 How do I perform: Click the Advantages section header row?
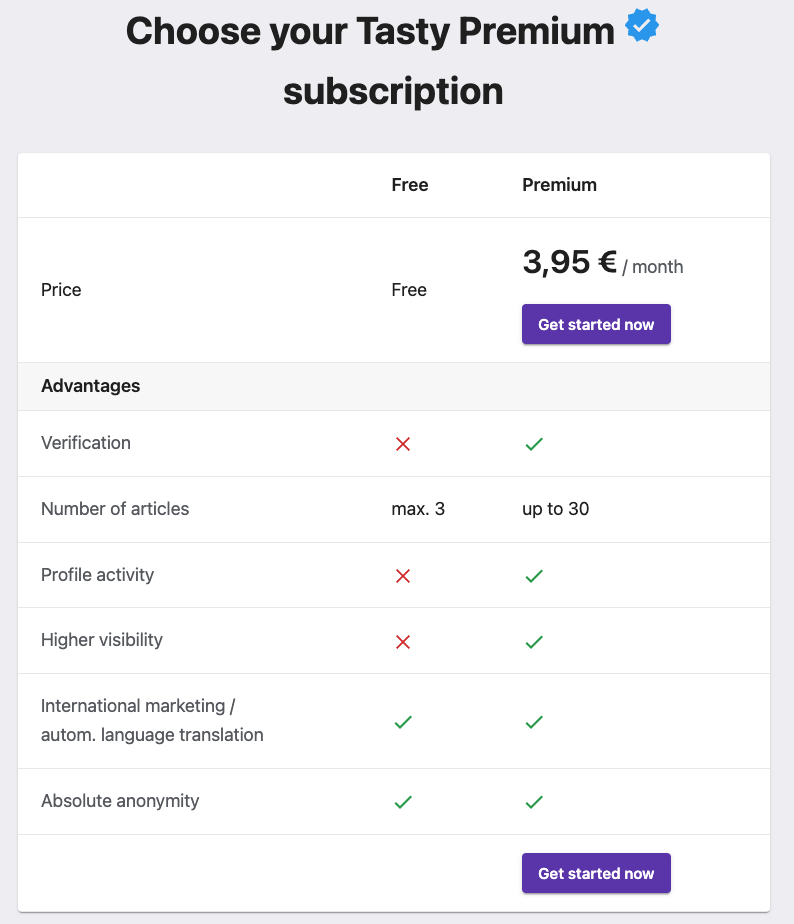(x=394, y=386)
